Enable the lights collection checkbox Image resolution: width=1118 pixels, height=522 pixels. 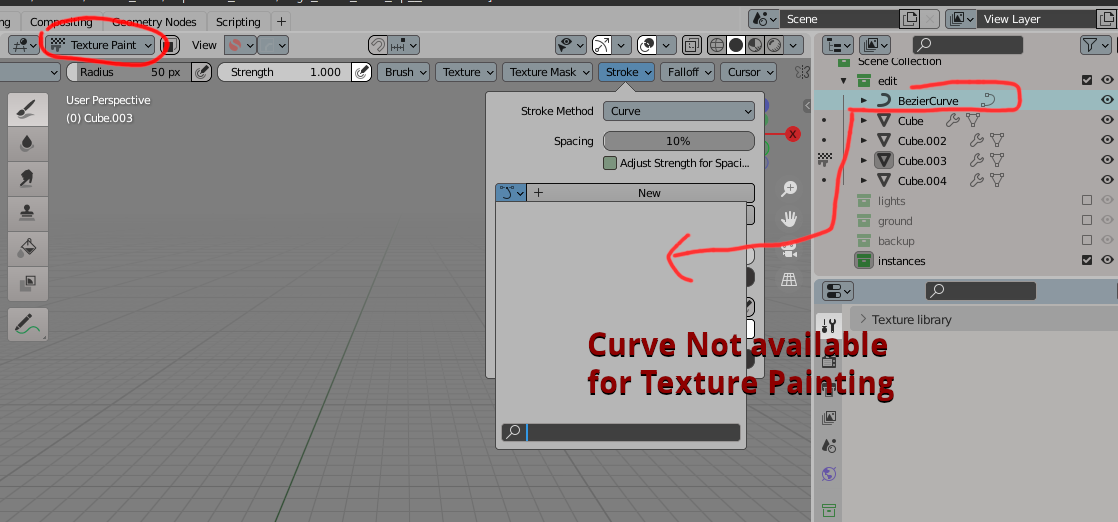click(1087, 200)
